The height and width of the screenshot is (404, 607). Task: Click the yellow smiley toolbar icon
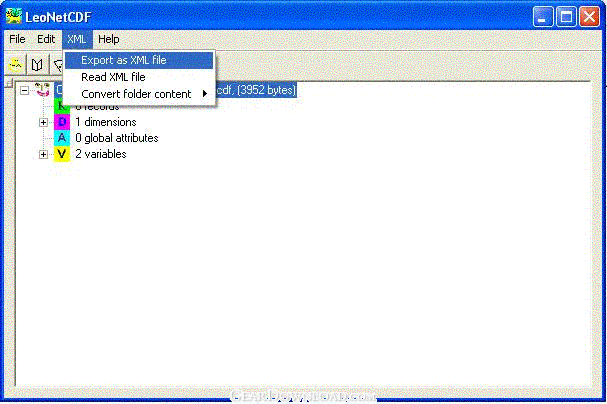[15, 65]
